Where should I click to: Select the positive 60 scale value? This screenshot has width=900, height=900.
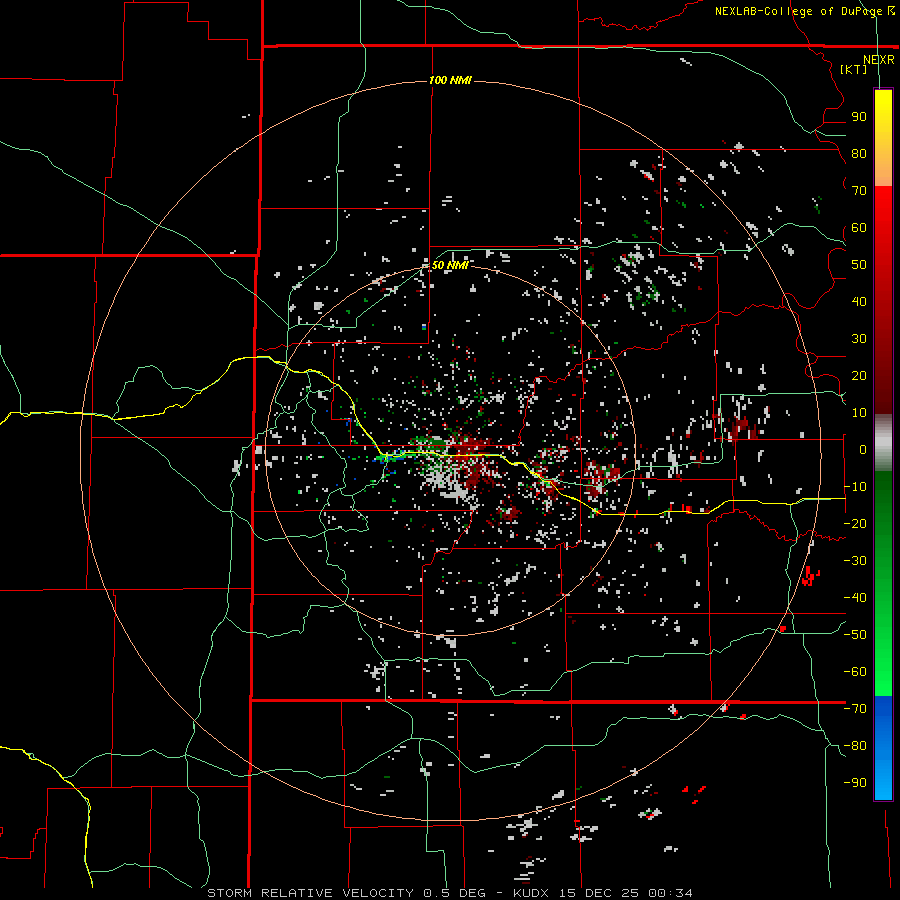(859, 227)
